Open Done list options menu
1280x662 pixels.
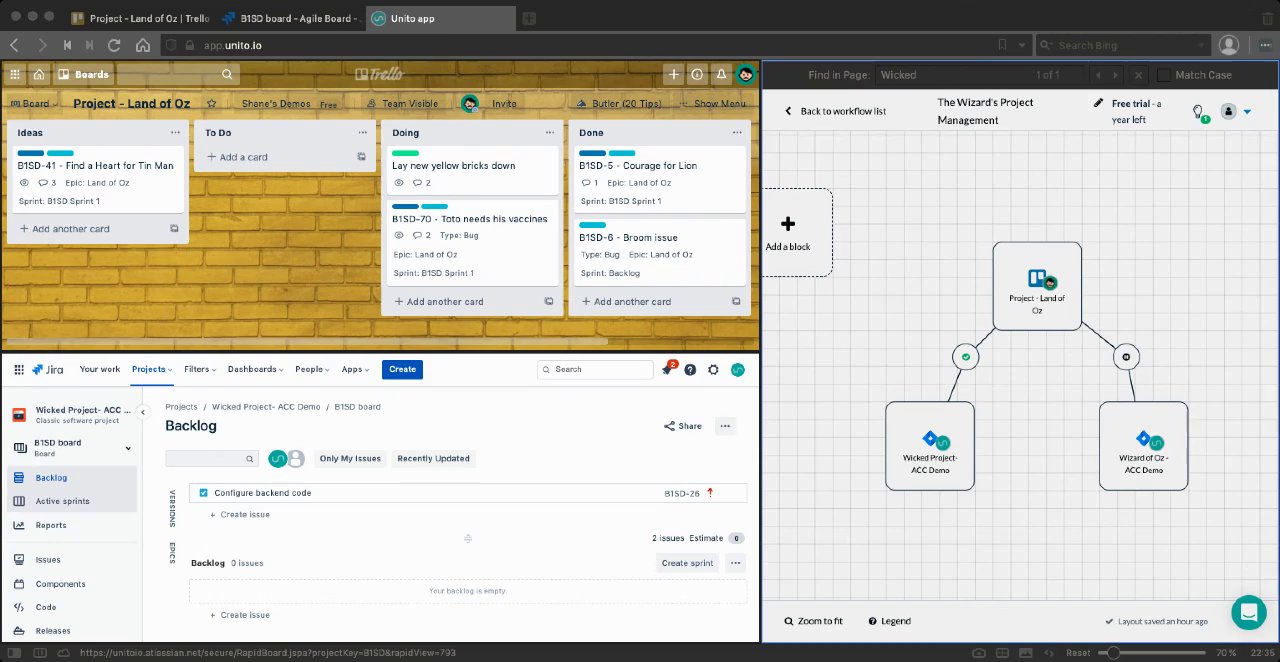point(736,132)
